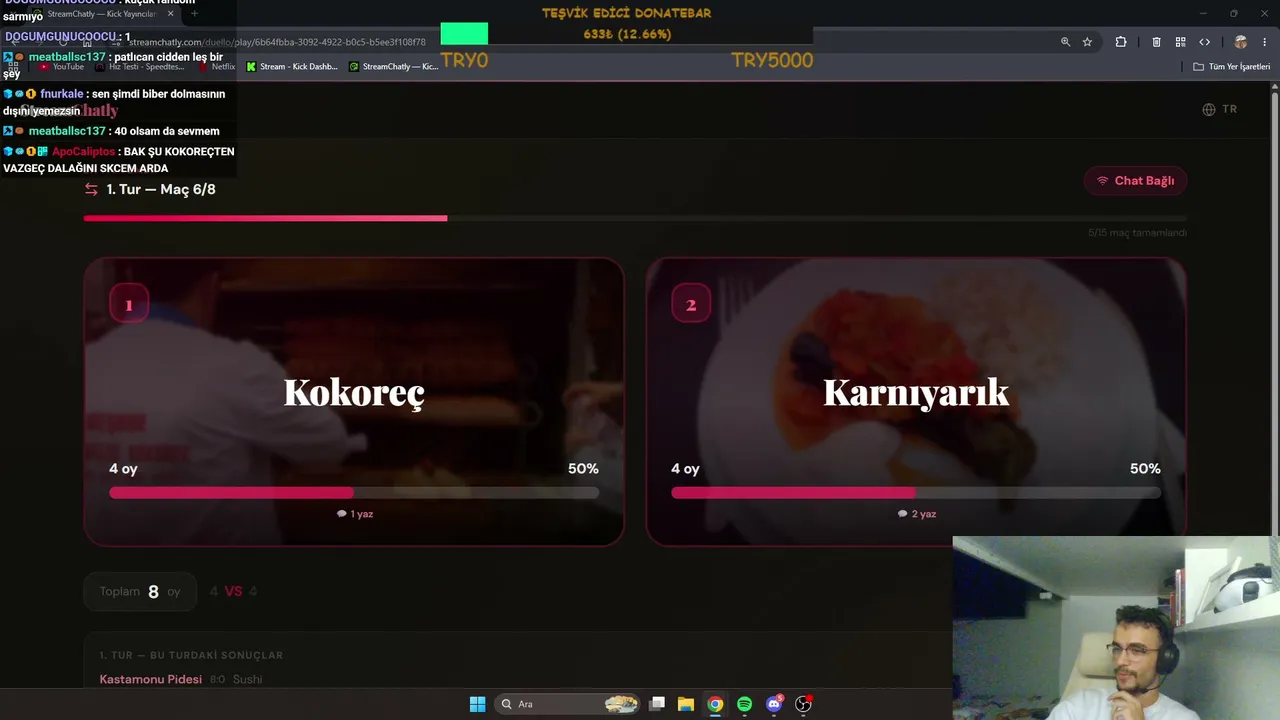Click the fnurkale username in chat overlay

pyautogui.click(x=62, y=94)
